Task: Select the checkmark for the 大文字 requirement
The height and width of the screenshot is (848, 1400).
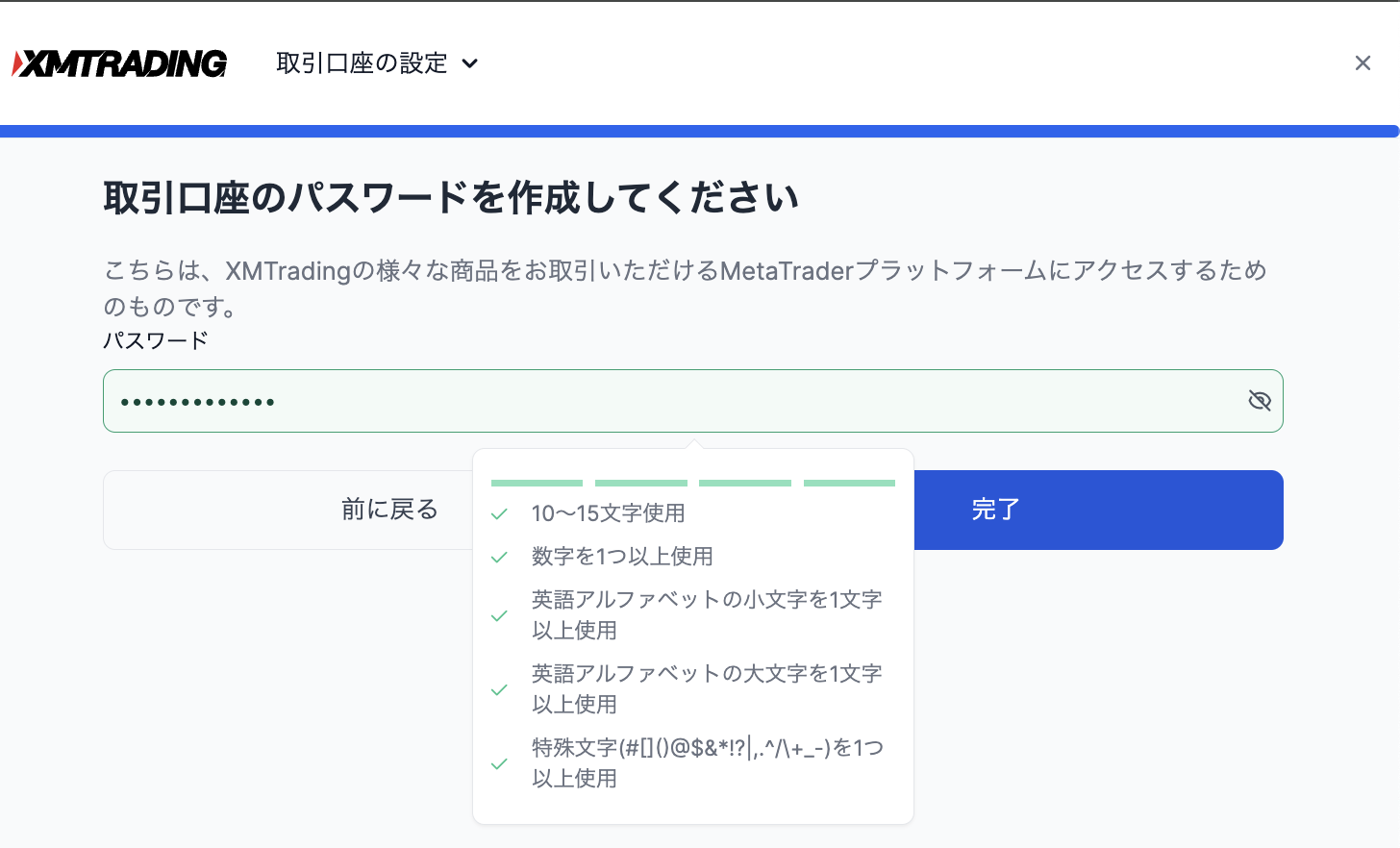Action: coord(499,690)
